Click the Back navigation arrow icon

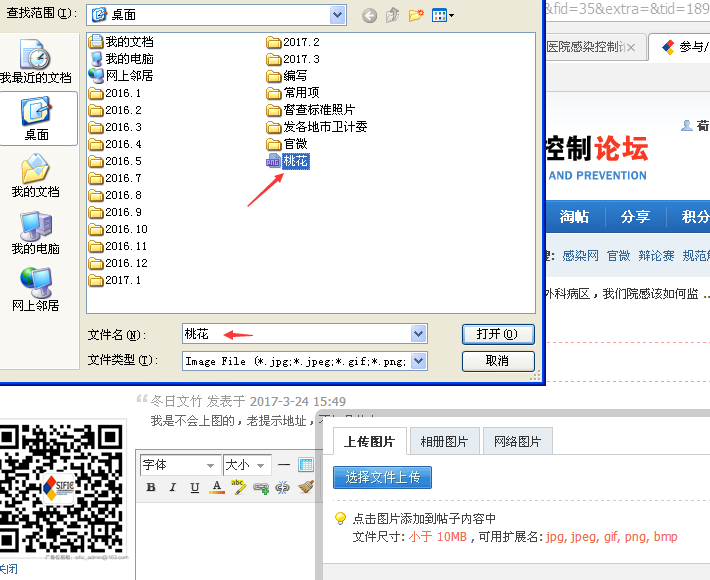click(x=369, y=15)
